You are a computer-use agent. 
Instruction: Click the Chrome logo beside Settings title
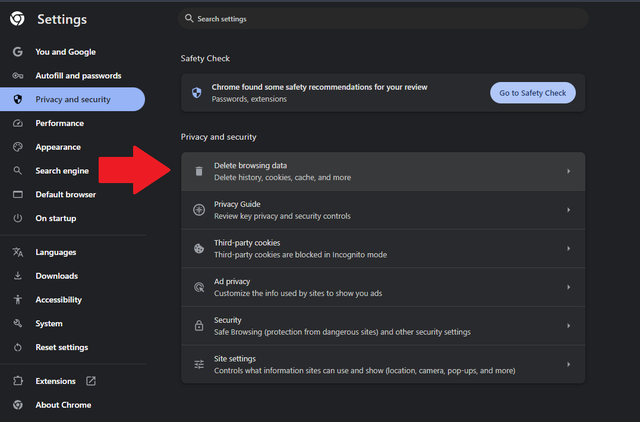pos(17,19)
